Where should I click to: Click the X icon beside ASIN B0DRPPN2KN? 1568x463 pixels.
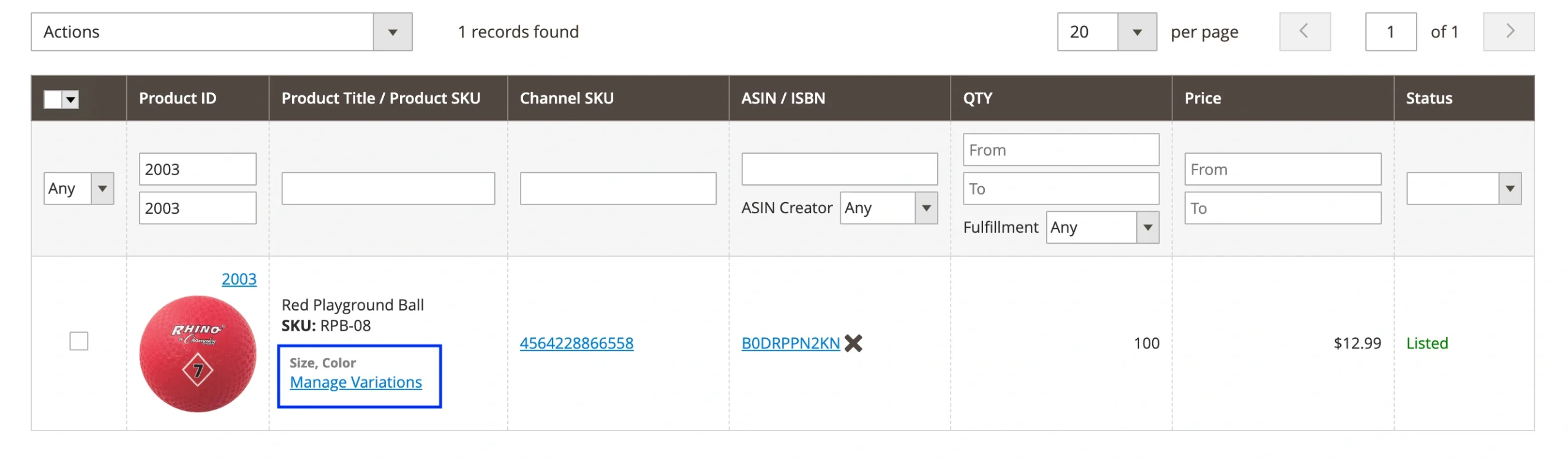pyautogui.click(x=853, y=344)
